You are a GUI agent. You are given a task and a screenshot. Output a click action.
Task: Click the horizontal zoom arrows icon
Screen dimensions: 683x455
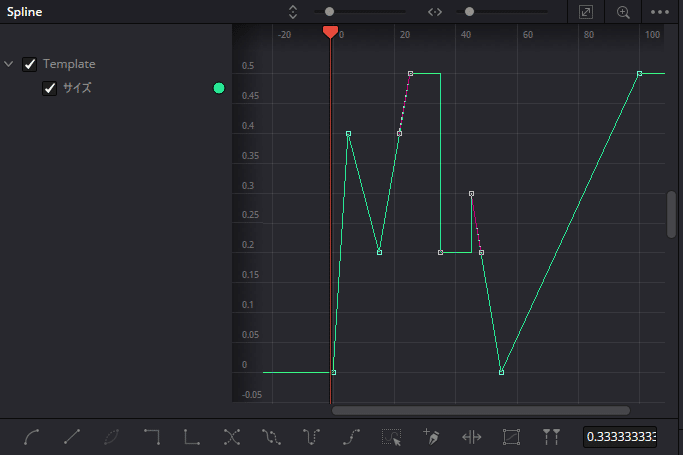tap(435, 12)
